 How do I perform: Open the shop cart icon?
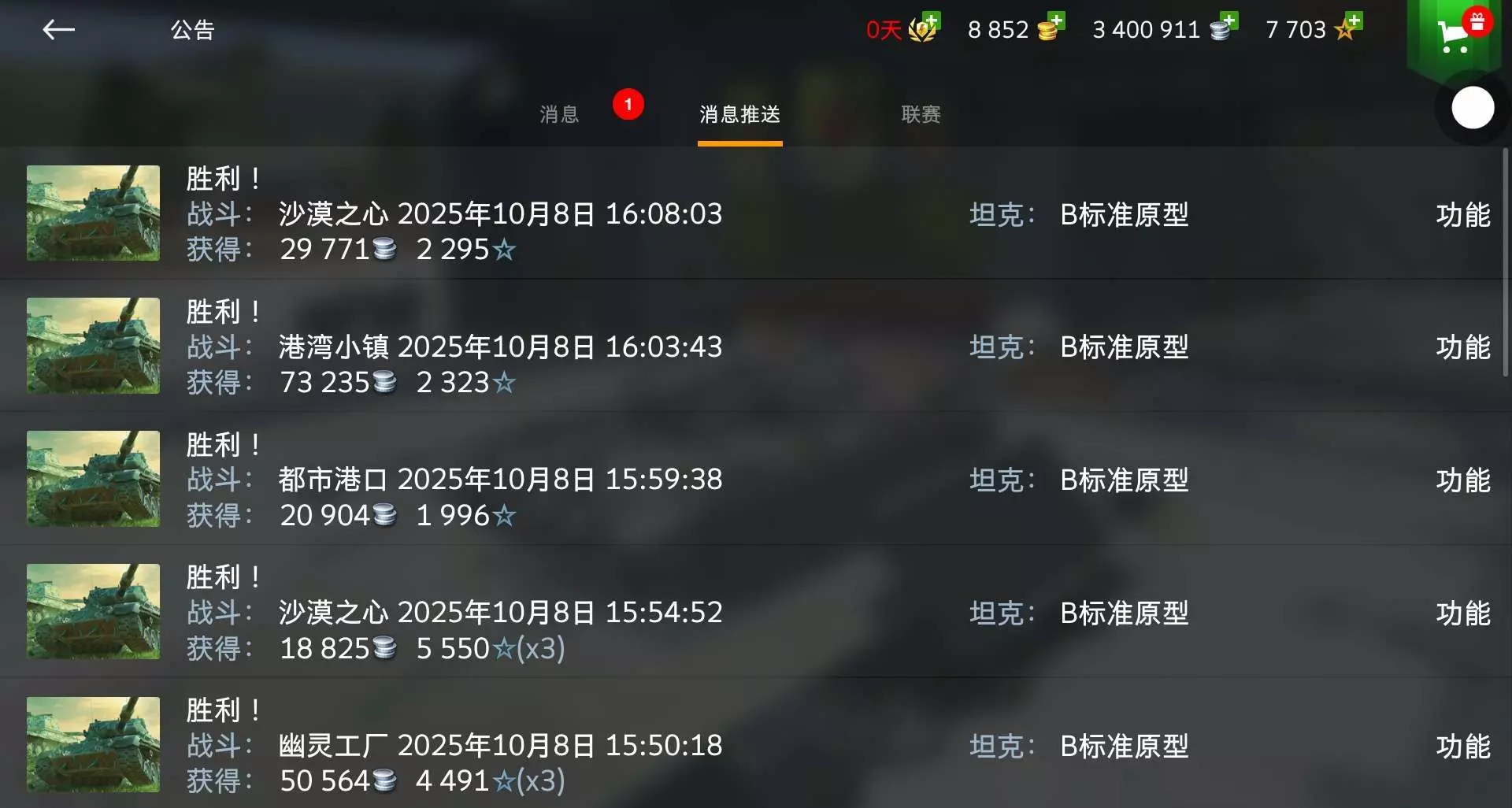pos(1454,35)
